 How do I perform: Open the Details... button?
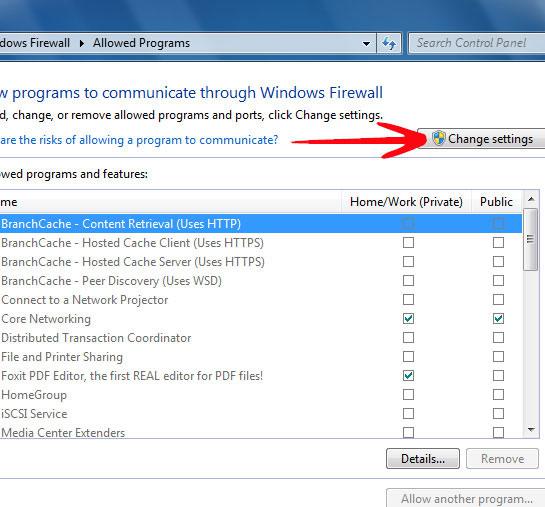tap(423, 459)
